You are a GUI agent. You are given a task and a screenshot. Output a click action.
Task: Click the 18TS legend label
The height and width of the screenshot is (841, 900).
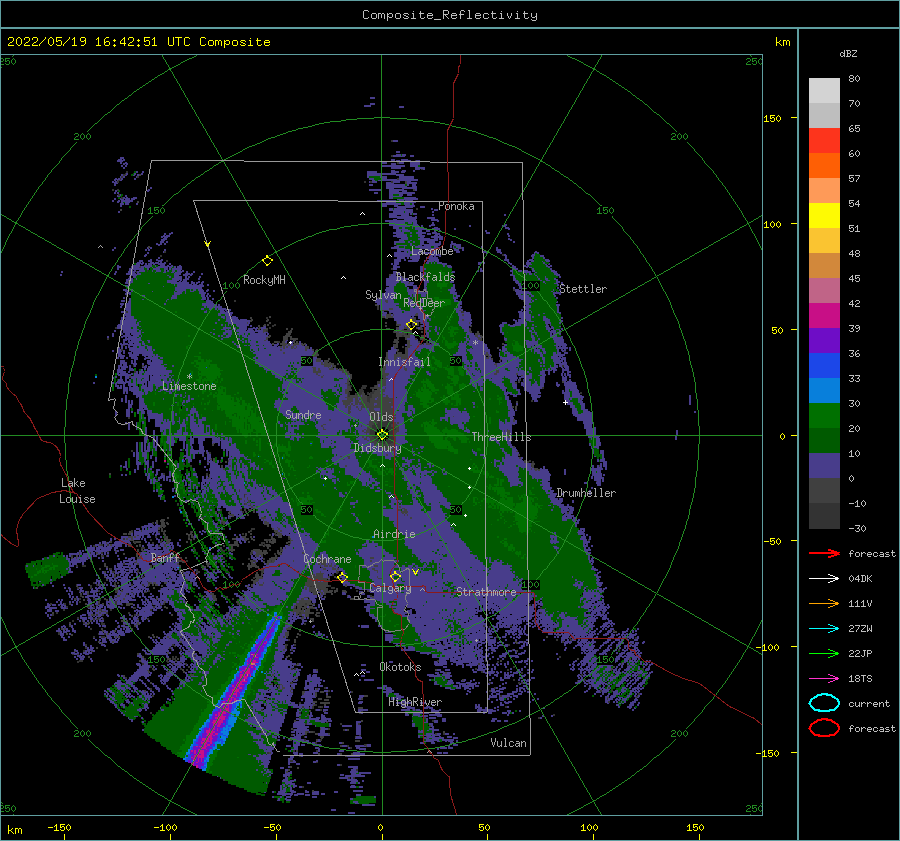coord(860,679)
